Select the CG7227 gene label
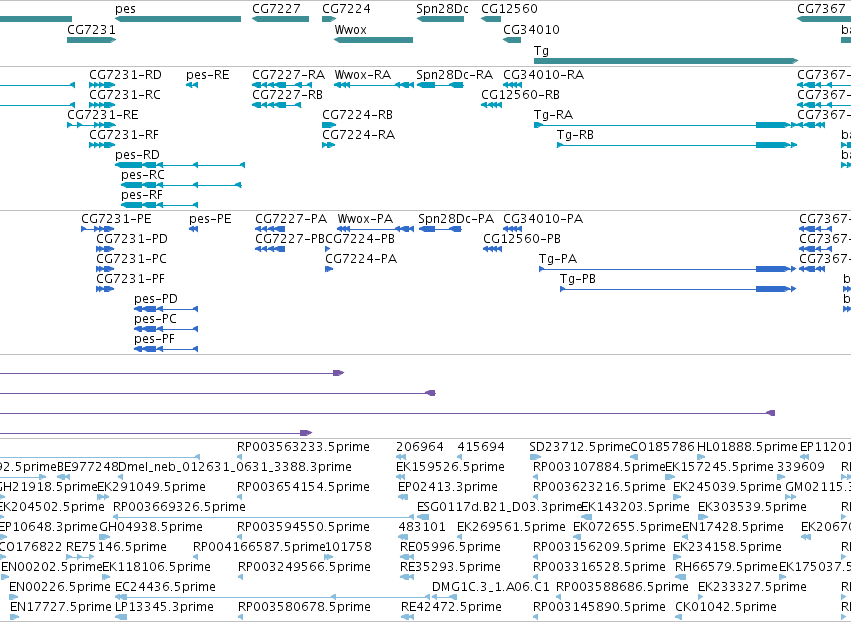Screen dimensions: 851x622 click(276, 9)
